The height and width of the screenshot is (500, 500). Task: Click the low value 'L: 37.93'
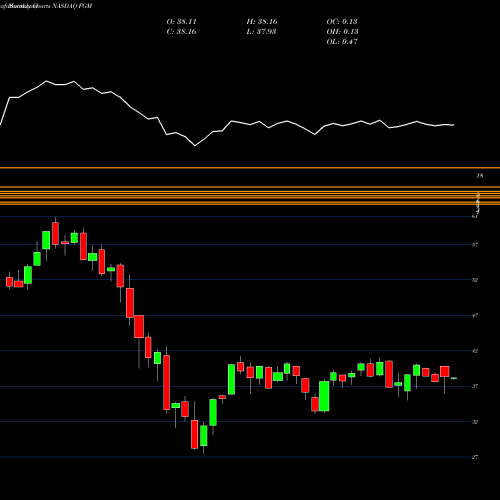[x=261, y=32]
